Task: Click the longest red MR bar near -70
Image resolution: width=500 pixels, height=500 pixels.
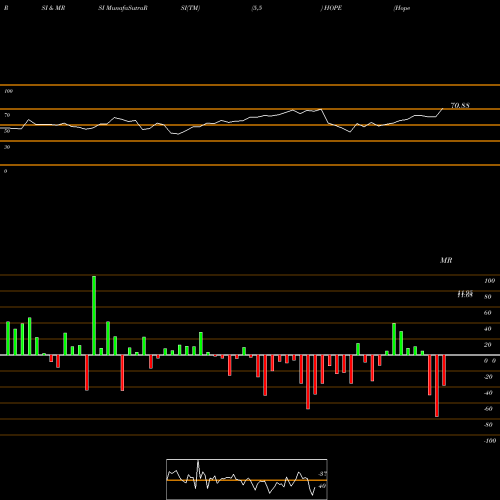Action: pyautogui.click(x=437, y=386)
